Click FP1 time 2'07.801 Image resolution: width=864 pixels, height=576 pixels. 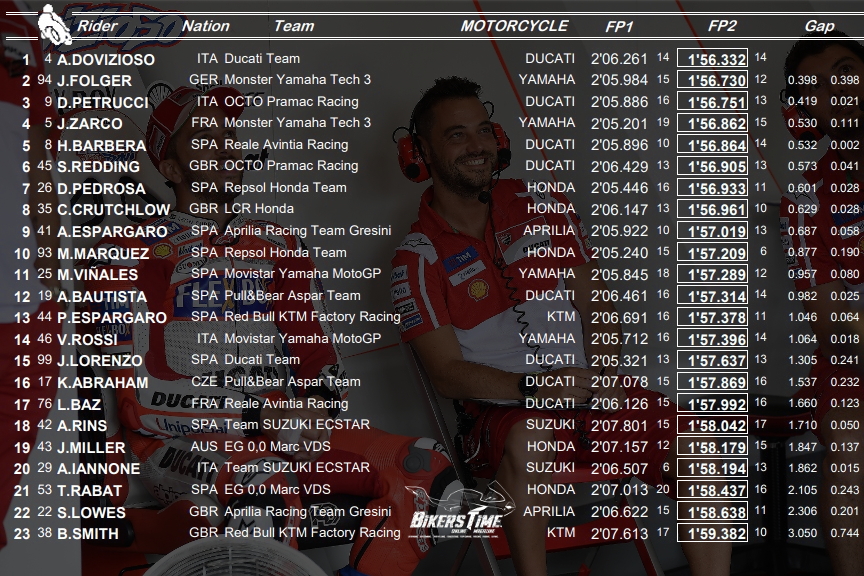pyautogui.click(x=619, y=426)
